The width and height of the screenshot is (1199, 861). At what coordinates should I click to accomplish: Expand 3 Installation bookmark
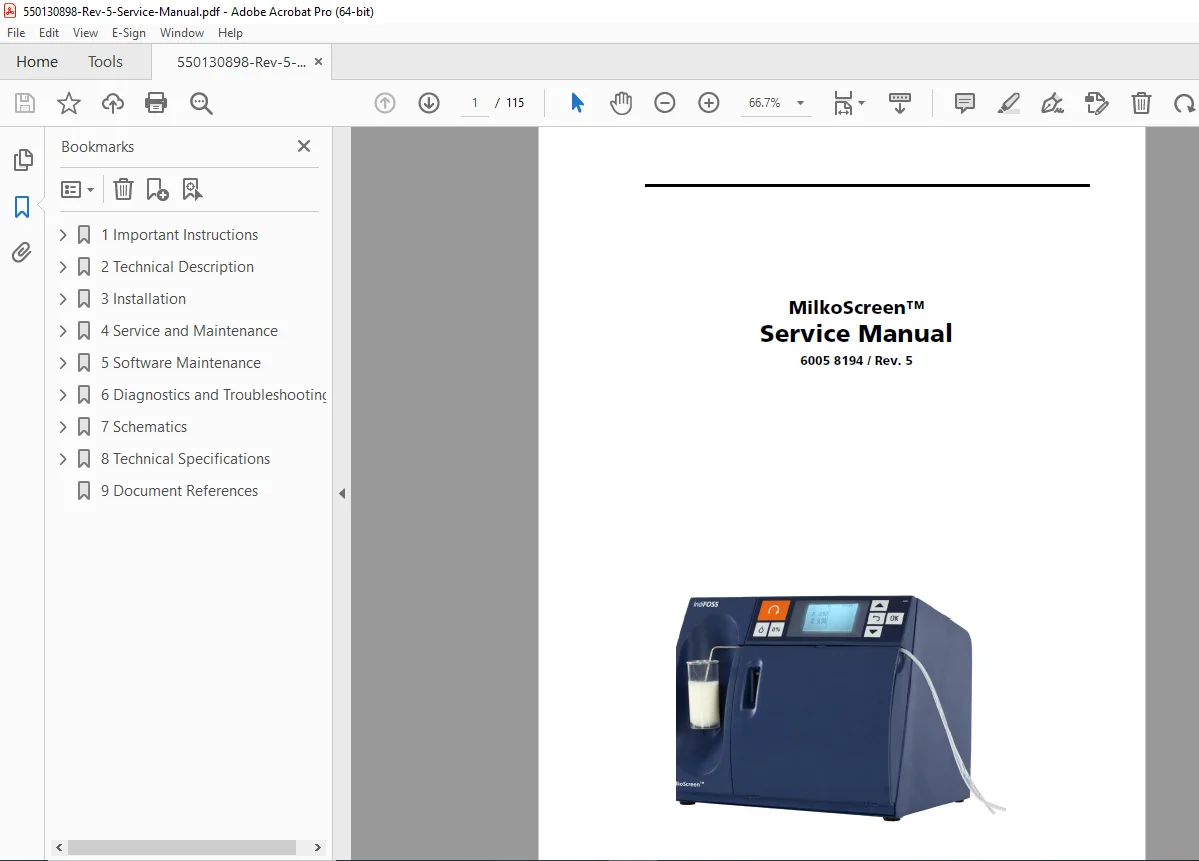point(63,299)
